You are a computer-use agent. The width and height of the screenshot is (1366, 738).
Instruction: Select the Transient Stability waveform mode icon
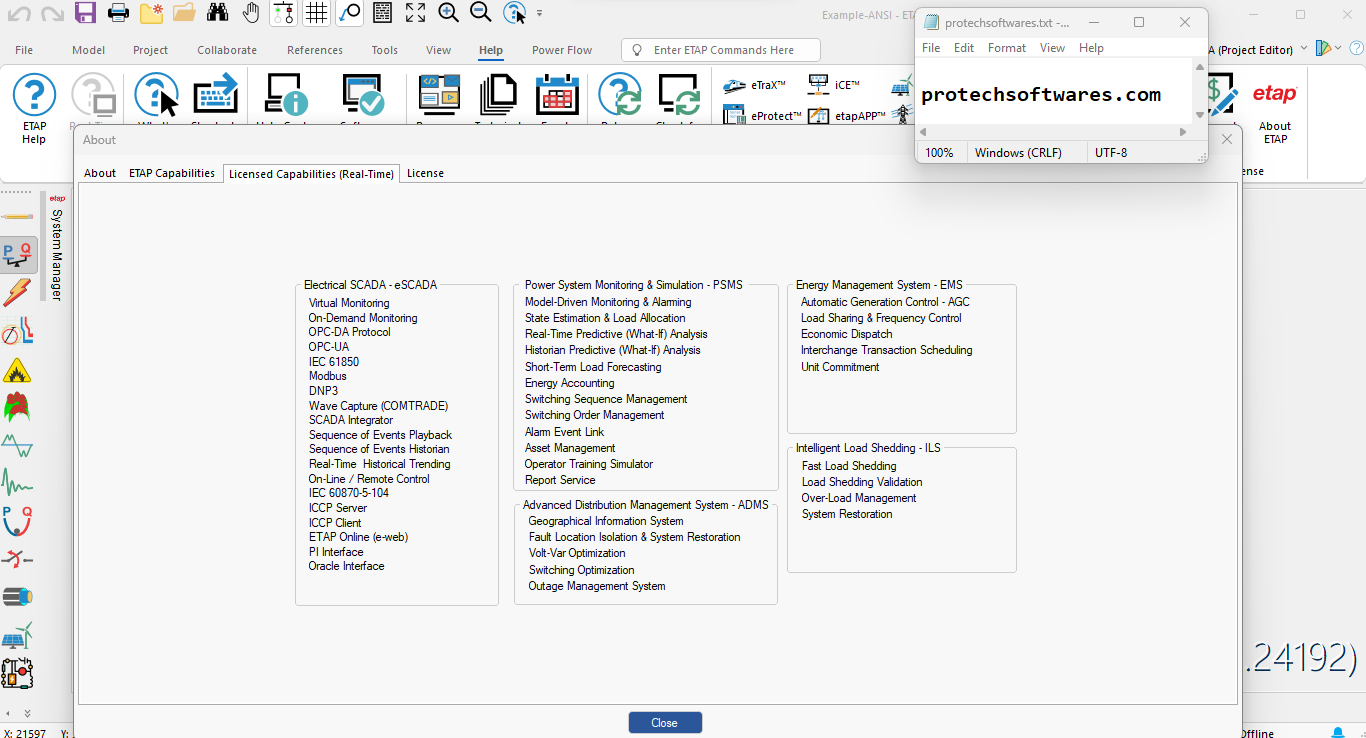(x=17, y=484)
